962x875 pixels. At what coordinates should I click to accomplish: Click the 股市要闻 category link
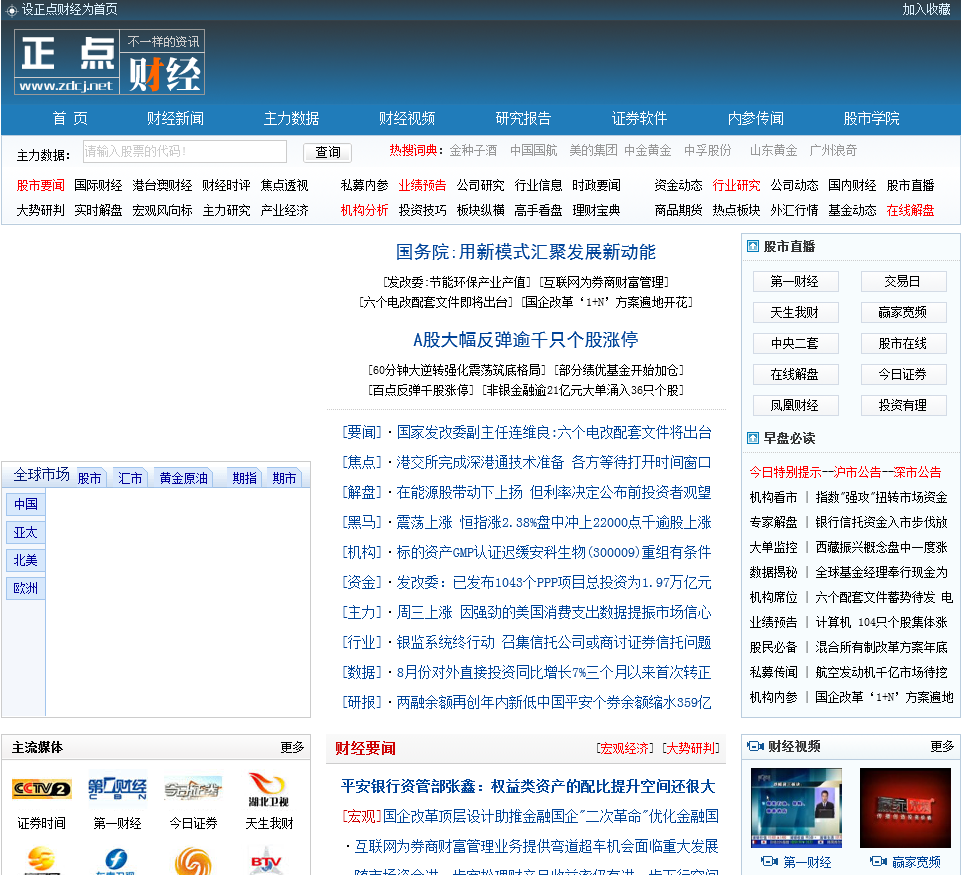[40, 185]
